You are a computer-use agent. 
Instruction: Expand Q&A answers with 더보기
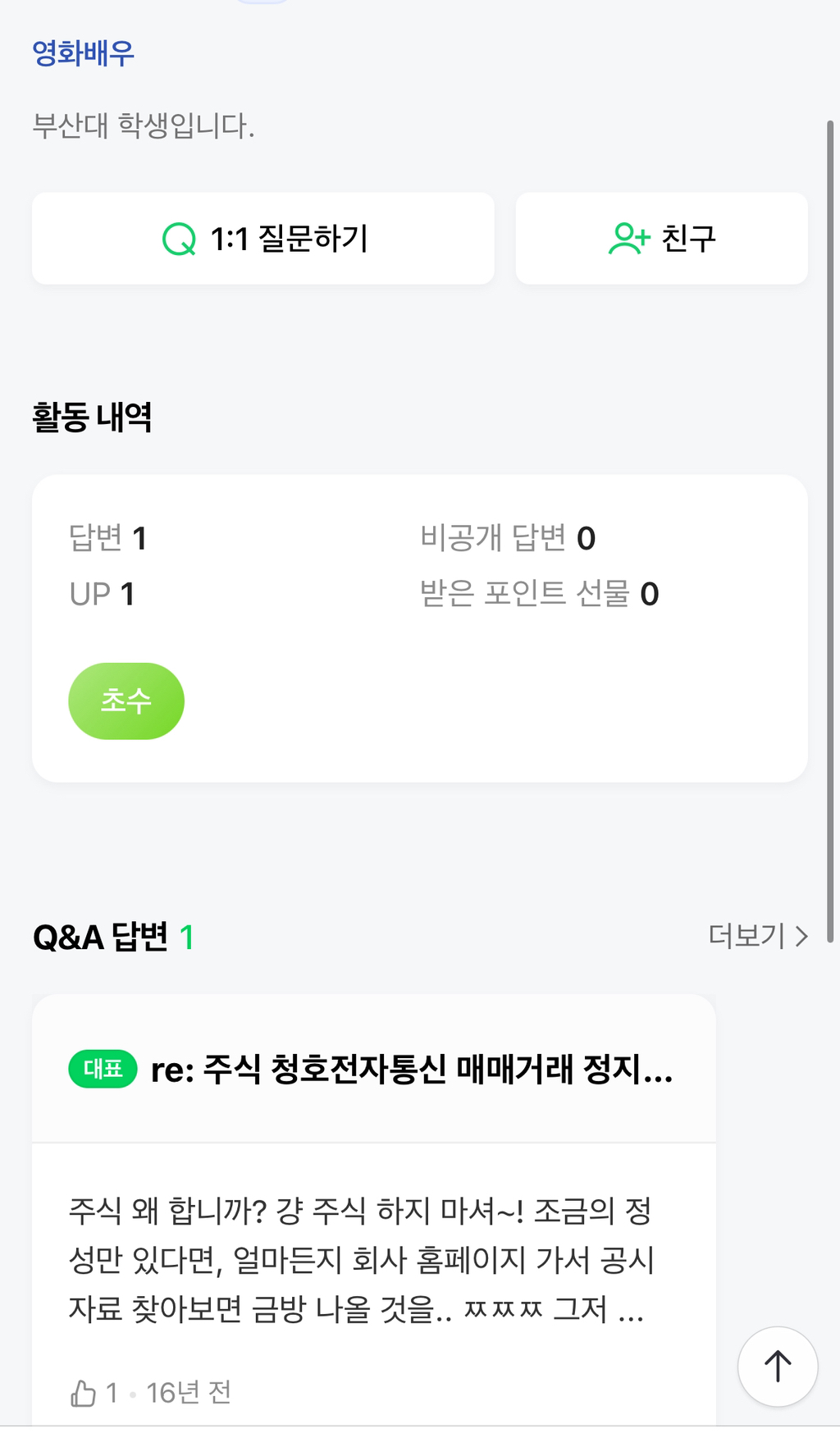[757, 936]
